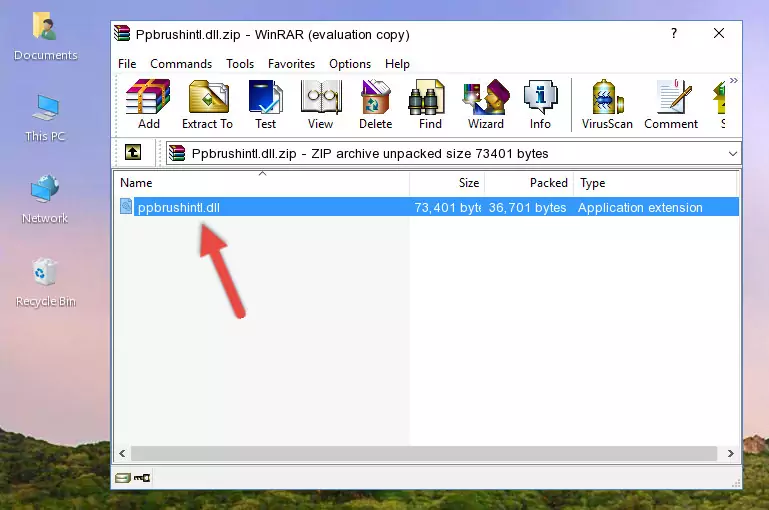This screenshot has height=510, width=769.
Task: Select the ppbrushintl.dll file name
Action: [x=179, y=207]
